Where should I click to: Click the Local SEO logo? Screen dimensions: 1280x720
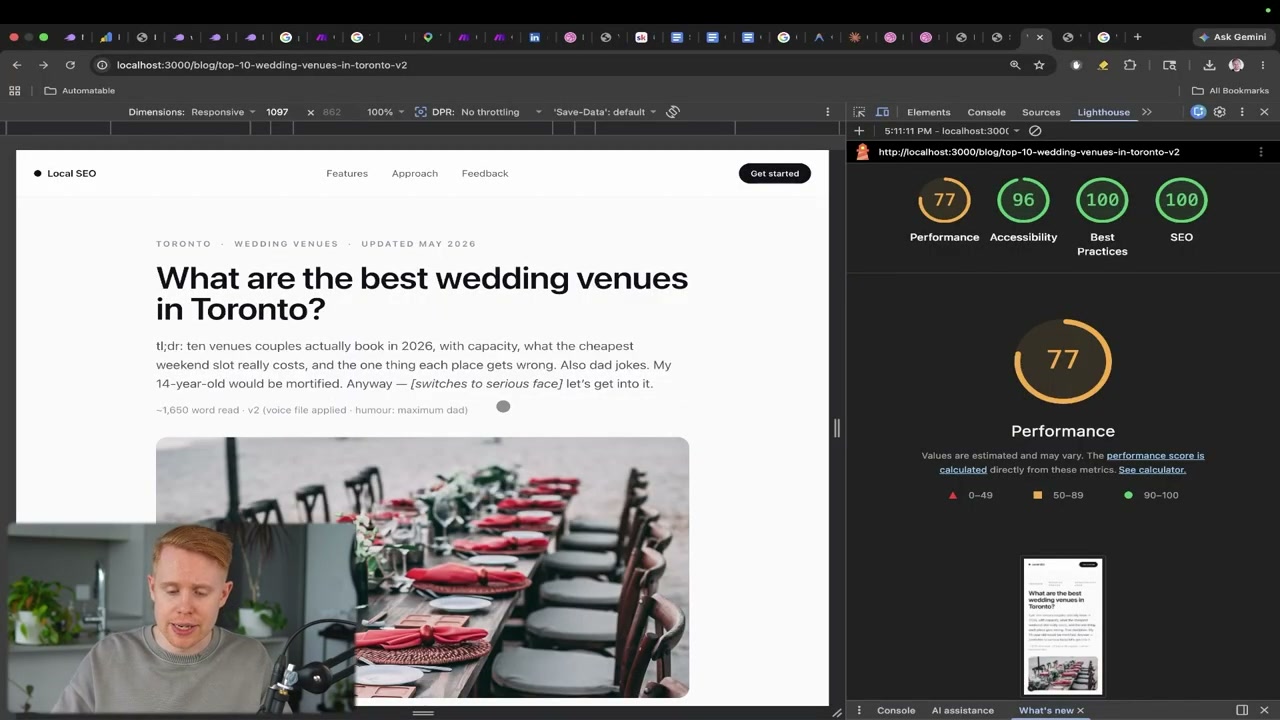(x=65, y=173)
